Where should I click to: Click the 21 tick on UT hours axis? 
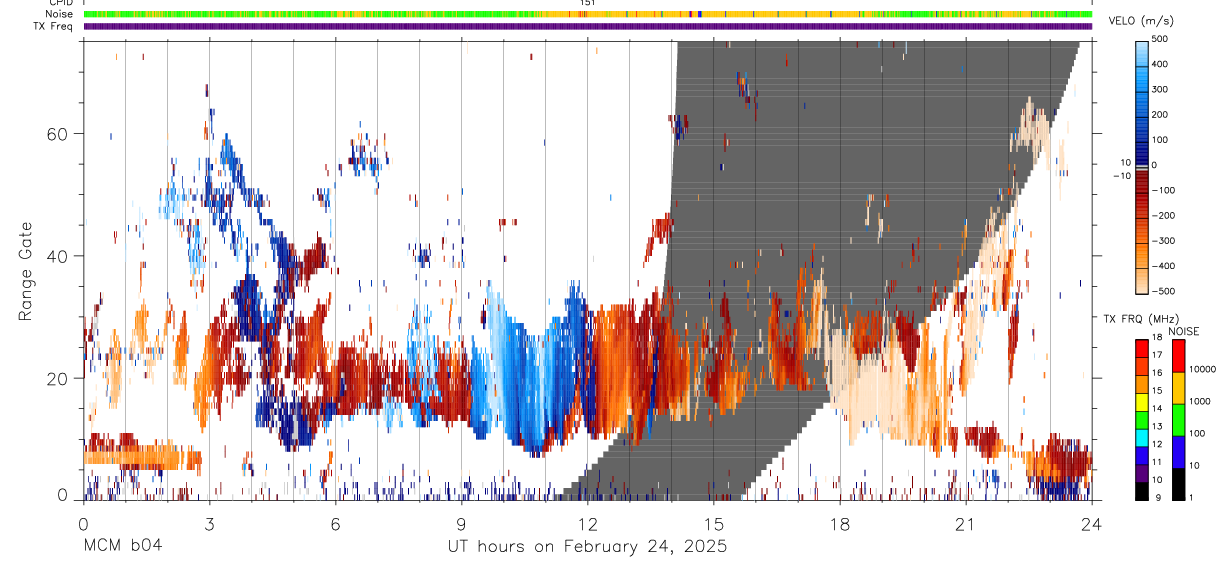pos(965,524)
